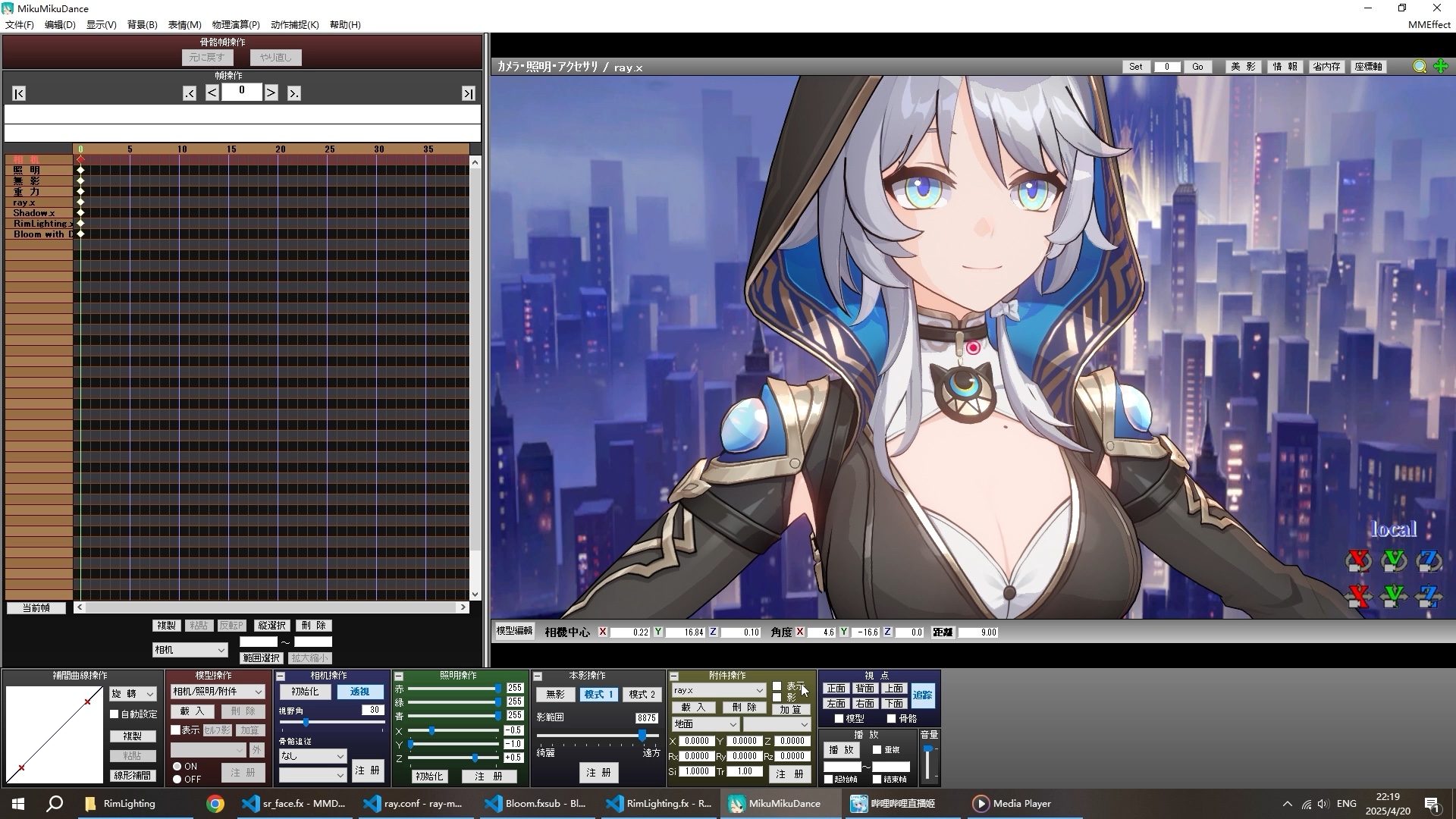This screenshot has height=819, width=1456.
Task: Click the green move-camera cross icon
Action: (1441, 67)
